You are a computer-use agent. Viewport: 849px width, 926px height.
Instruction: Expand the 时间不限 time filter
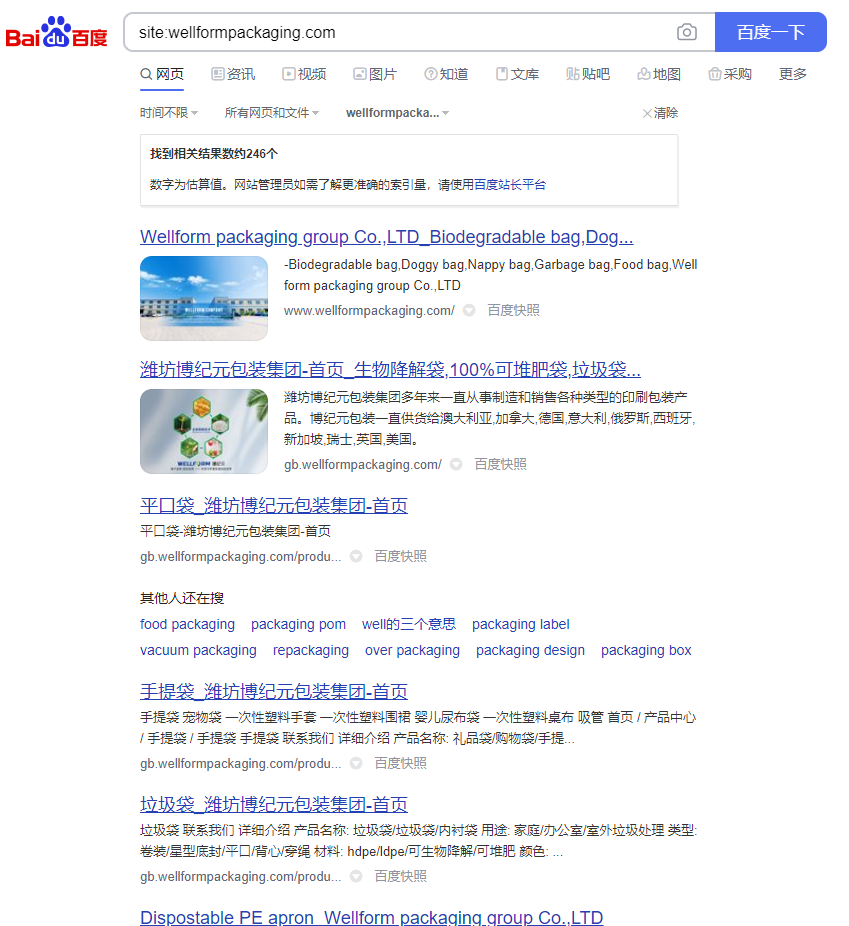[169, 113]
